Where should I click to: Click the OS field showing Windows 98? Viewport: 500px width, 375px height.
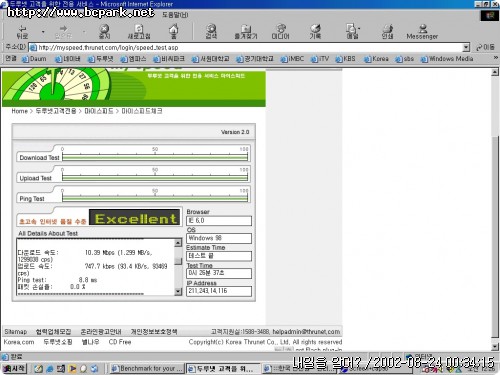pos(219,238)
